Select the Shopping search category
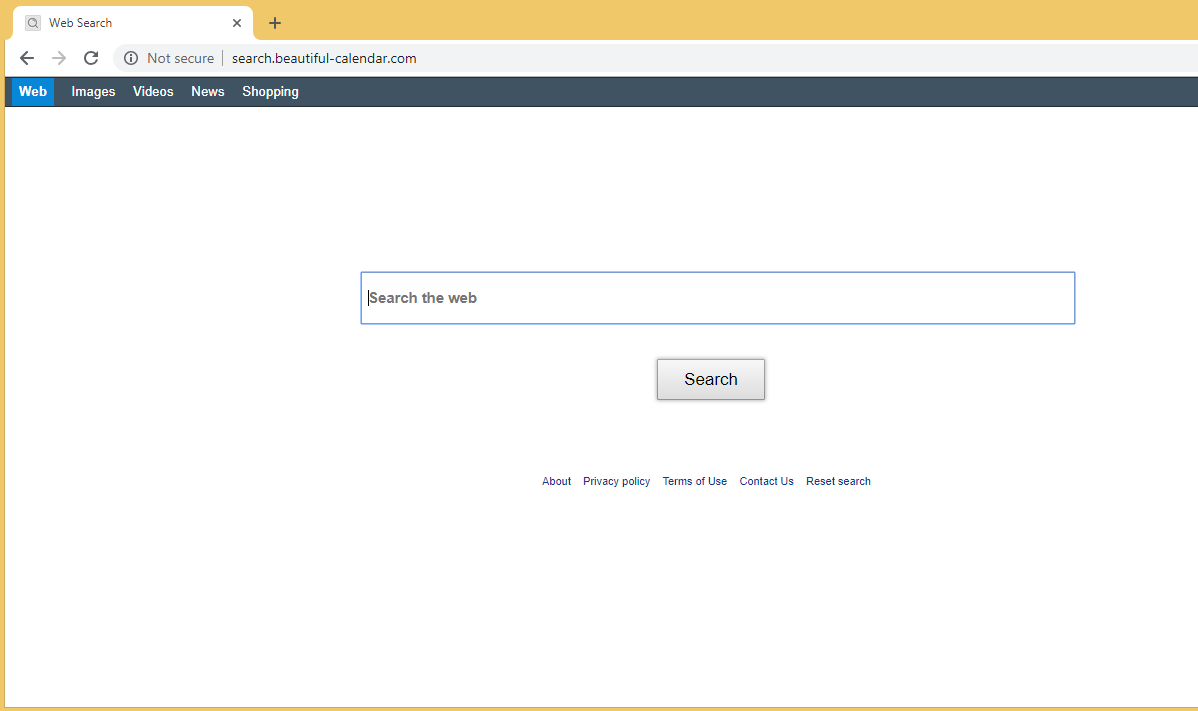 (270, 92)
